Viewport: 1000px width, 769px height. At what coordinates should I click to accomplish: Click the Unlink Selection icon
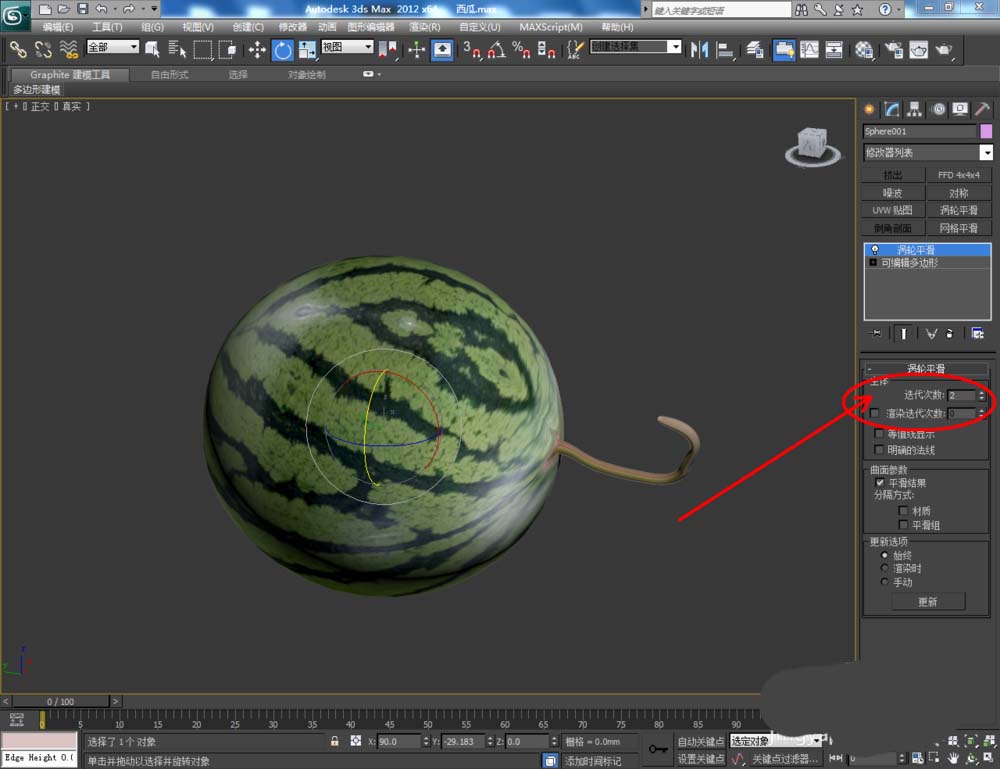click(43, 49)
